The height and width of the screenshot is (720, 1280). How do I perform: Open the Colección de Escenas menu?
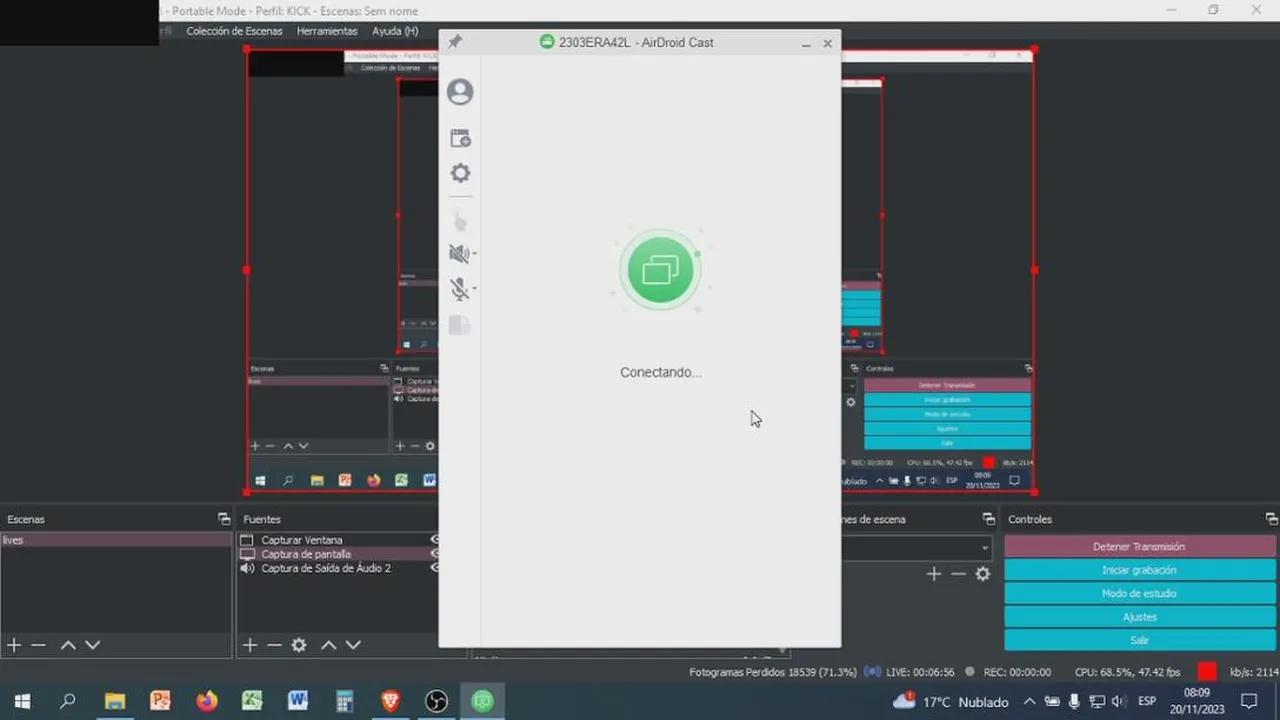click(x=234, y=31)
